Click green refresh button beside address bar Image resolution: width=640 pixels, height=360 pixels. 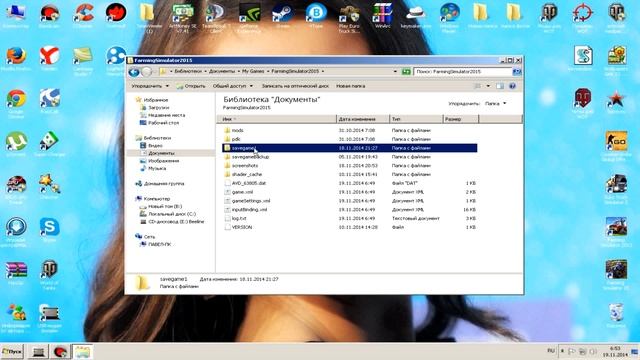pos(406,72)
